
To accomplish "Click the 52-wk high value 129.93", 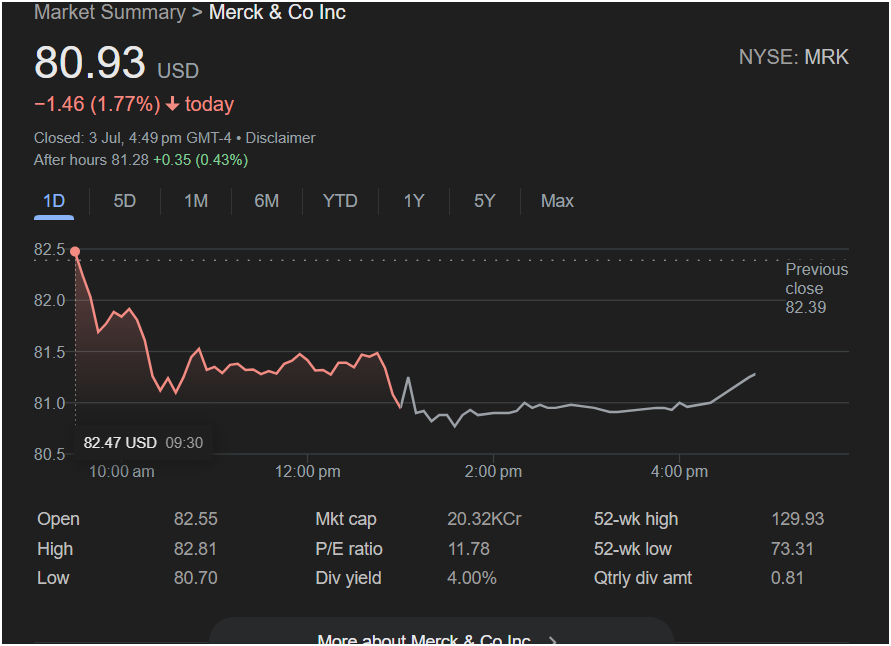I will pos(797,519).
